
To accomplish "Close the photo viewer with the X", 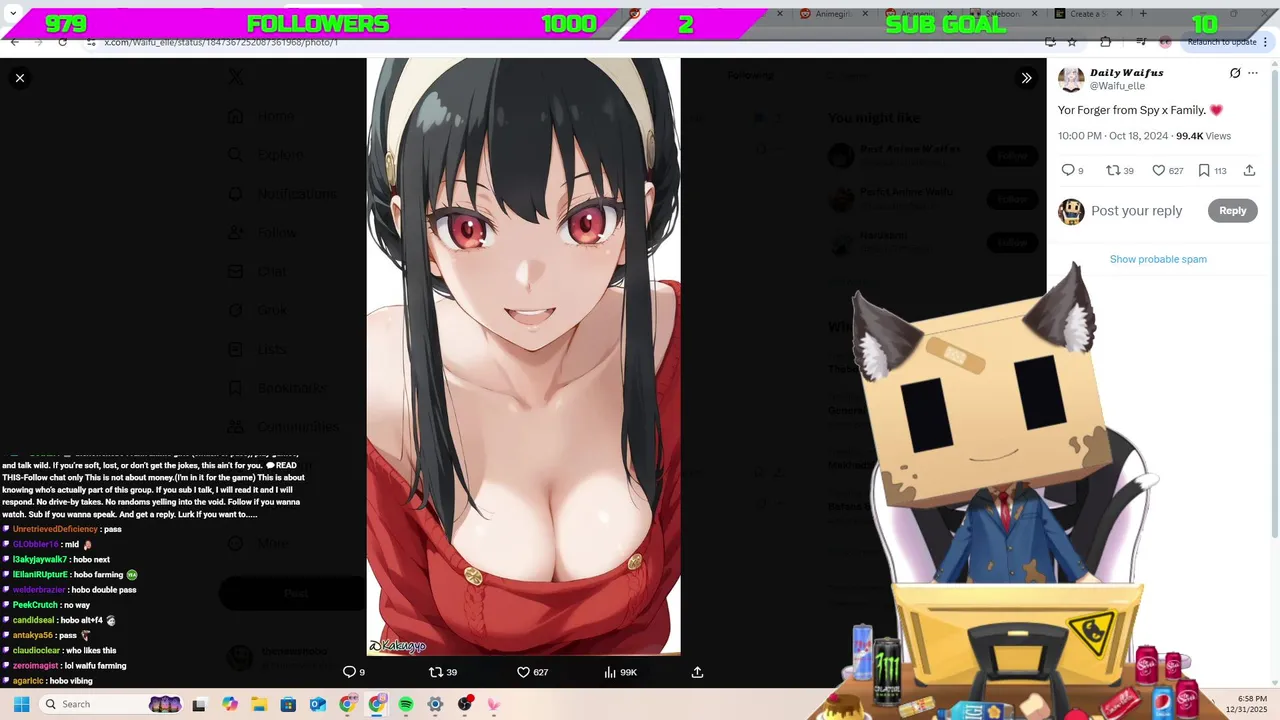I will click(19, 78).
